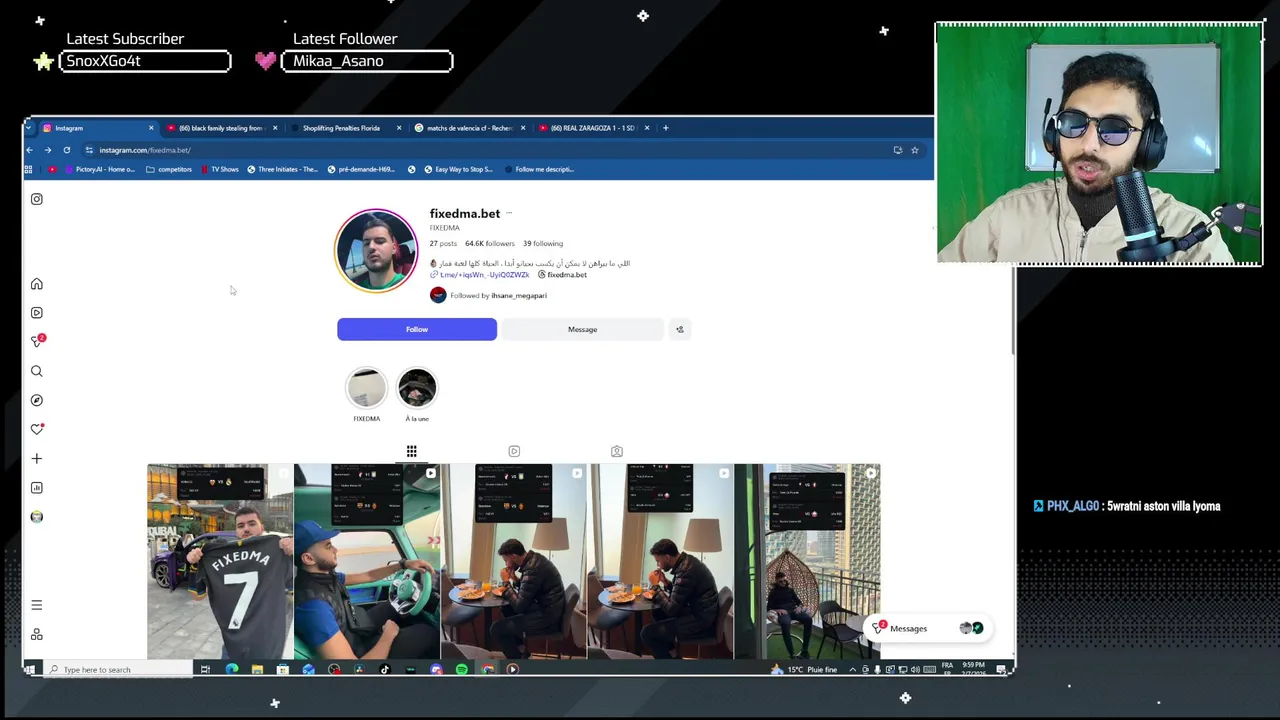Open the Instagram logo home link

(x=37, y=199)
